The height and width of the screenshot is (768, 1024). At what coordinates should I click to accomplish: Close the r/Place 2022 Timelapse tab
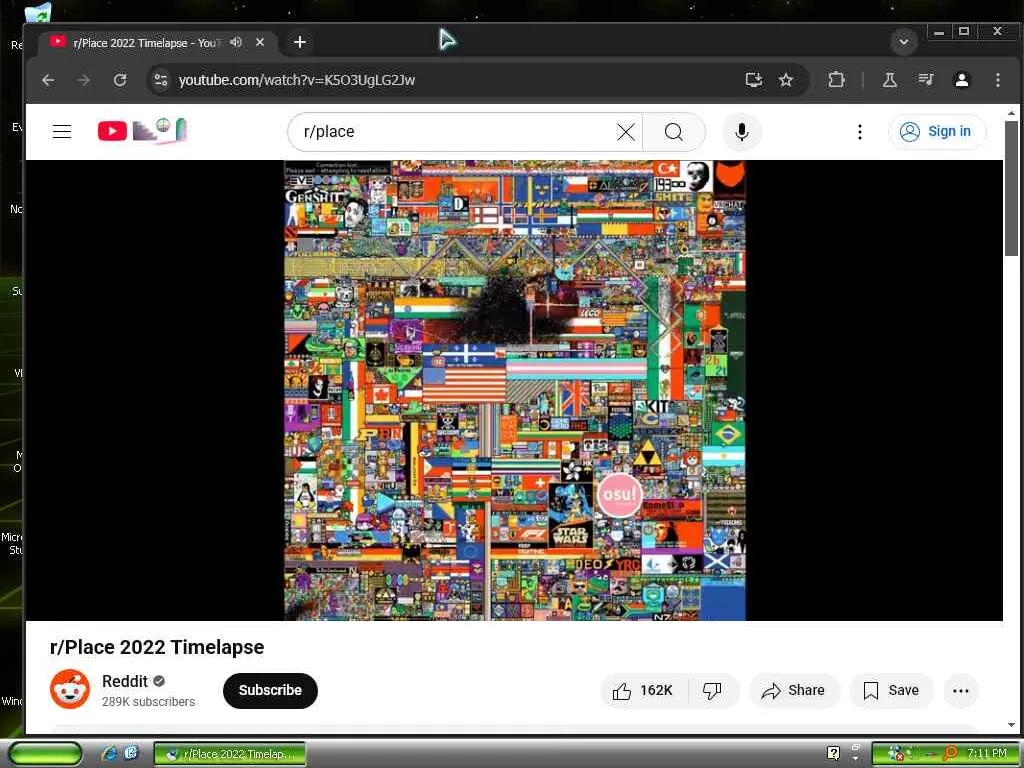pos(260,42)
